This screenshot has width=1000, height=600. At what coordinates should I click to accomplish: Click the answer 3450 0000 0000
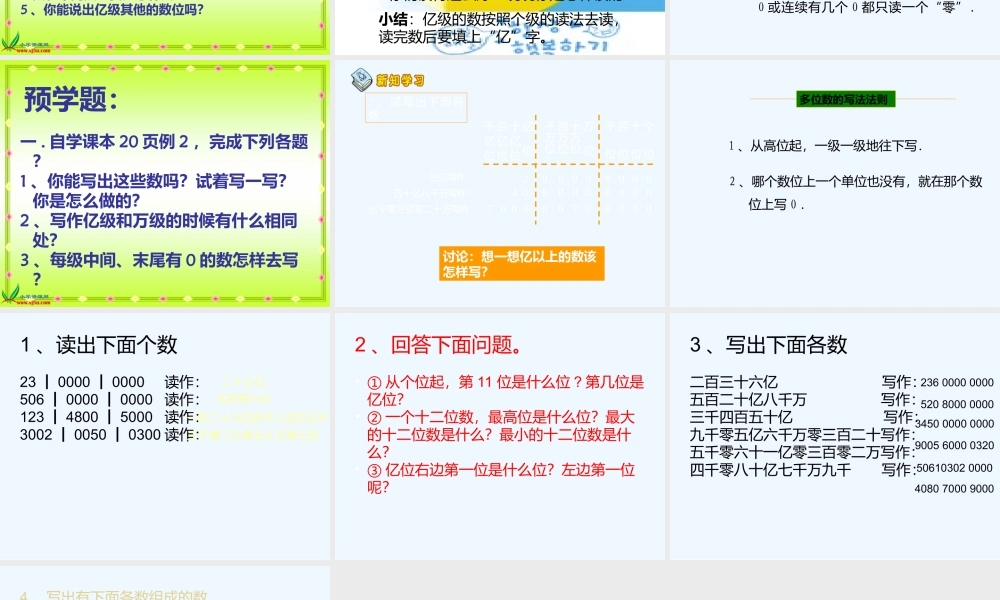click(x=954, y=424)
